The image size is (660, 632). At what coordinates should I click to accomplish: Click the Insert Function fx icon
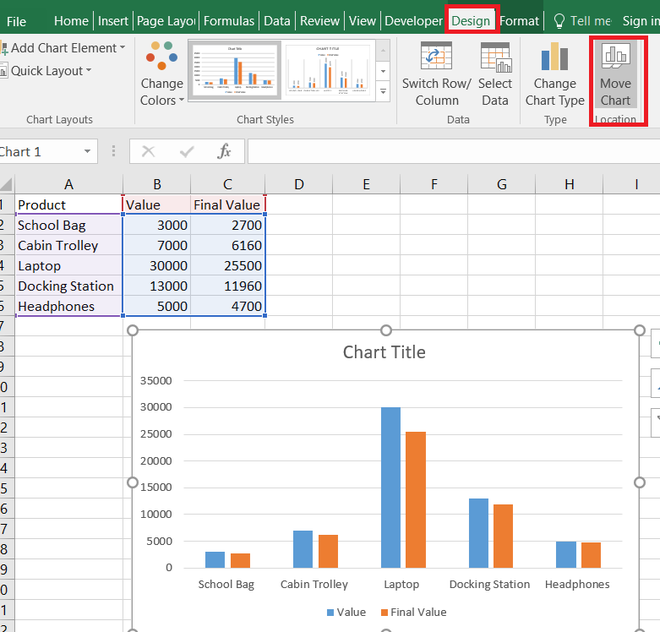coord(224,151)
